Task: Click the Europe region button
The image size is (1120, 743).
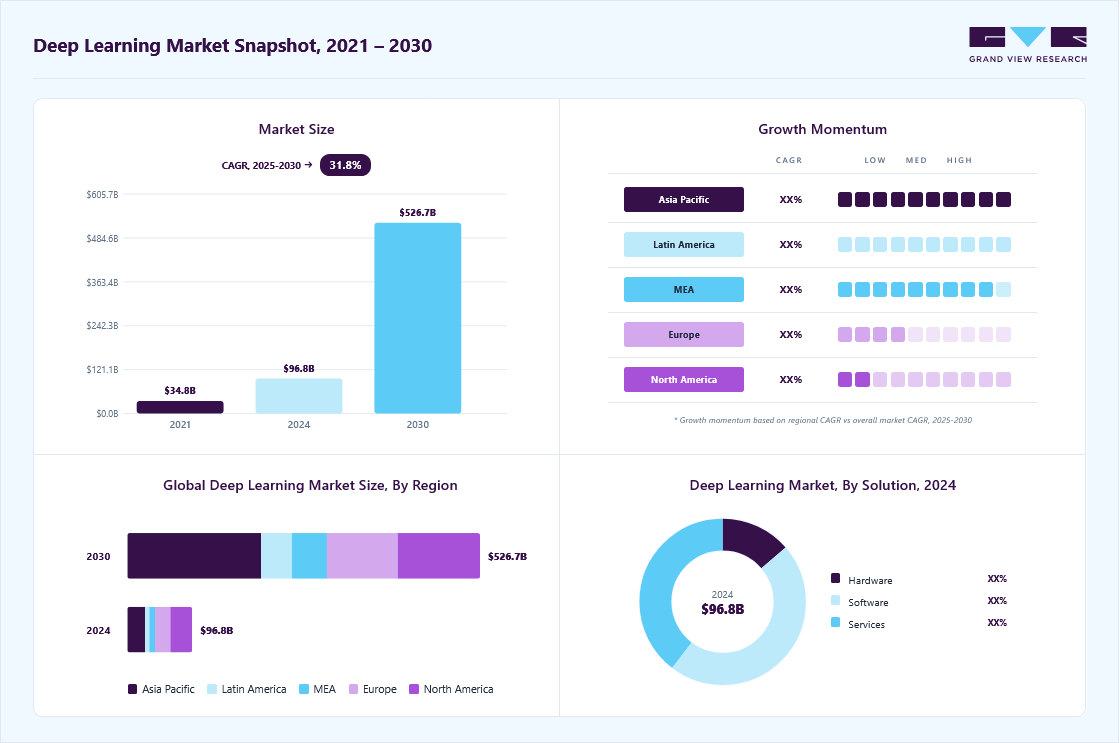Action: coord(684,334)
